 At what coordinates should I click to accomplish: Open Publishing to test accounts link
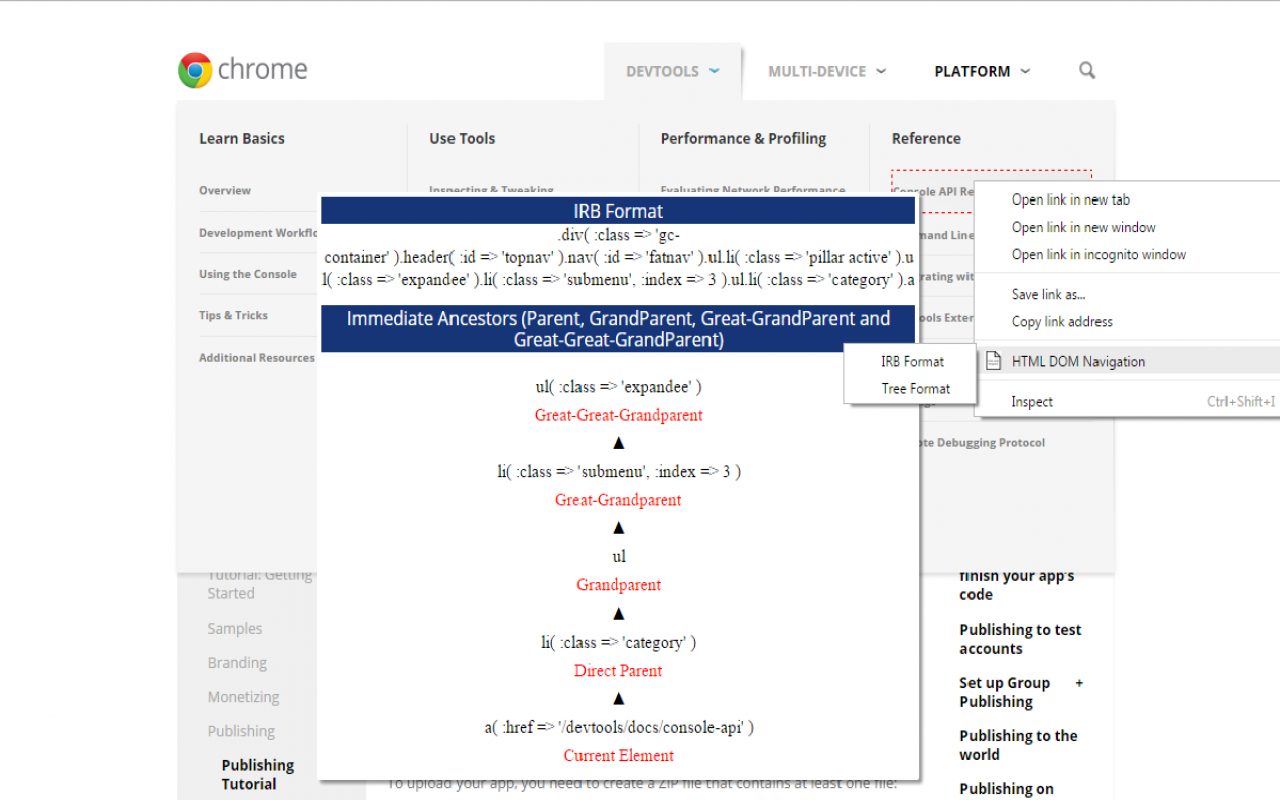(x=1020, y=639)
